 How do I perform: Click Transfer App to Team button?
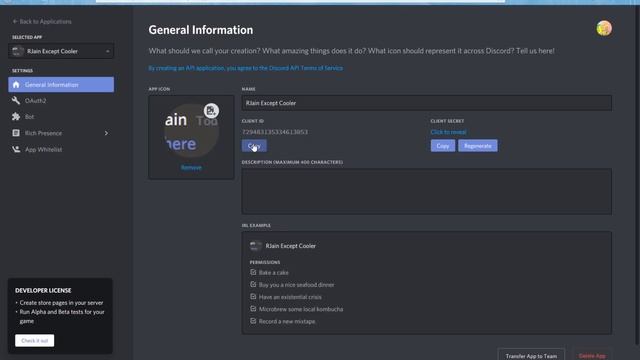pos(531,356)
